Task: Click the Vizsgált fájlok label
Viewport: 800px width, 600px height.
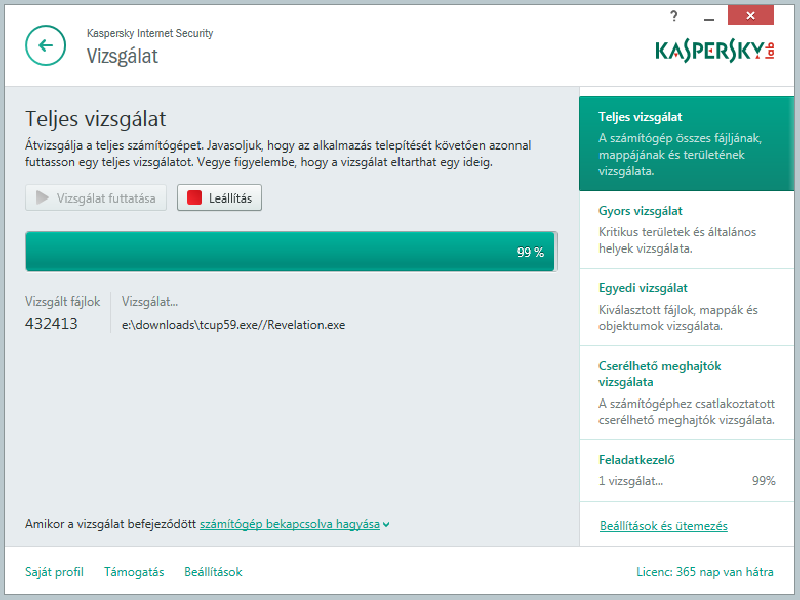Action: (63, 302)
